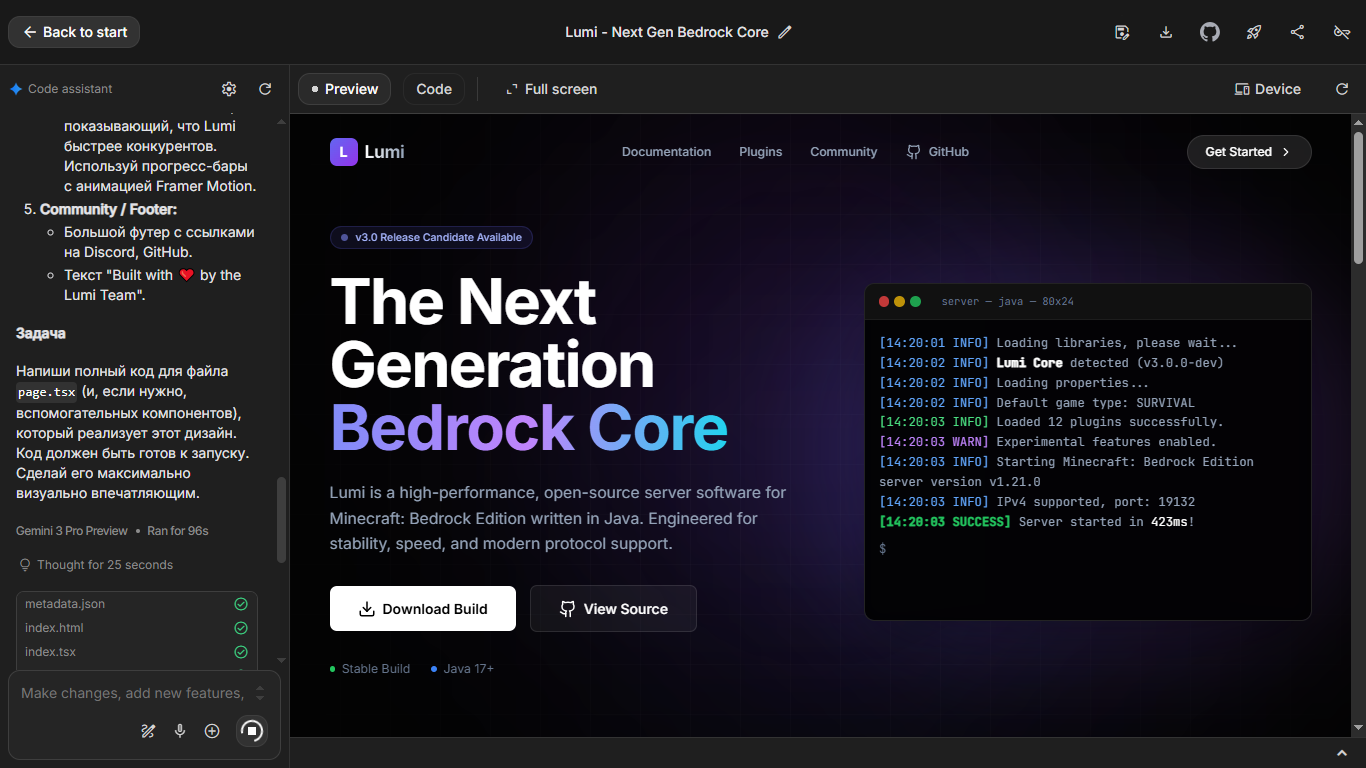Click the crossed-out key icon
The width and height of the screenshot is (1366, 768).
(x=1342, y=32)
